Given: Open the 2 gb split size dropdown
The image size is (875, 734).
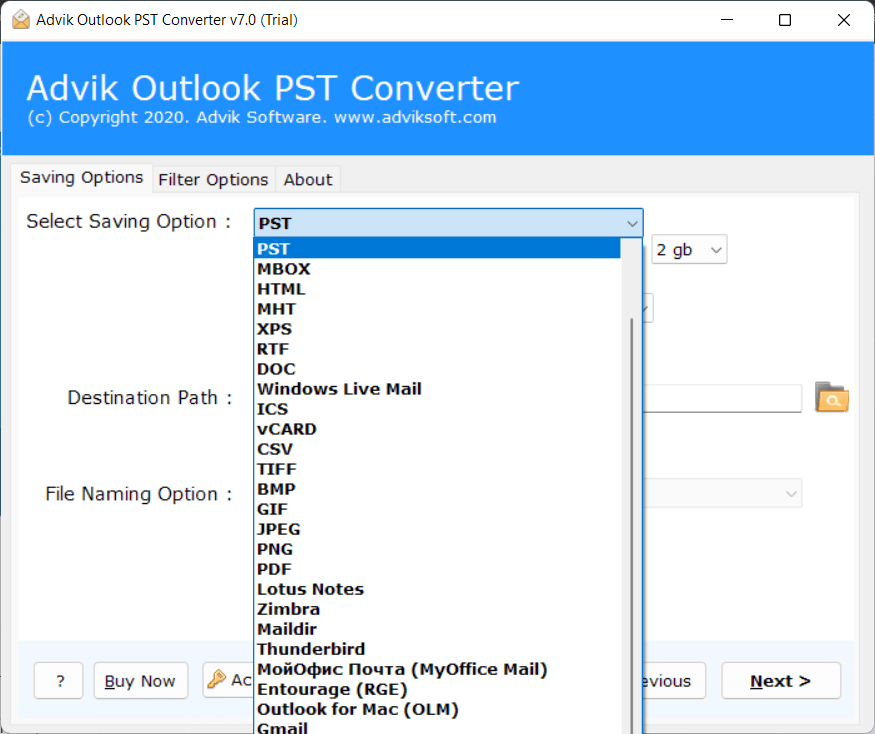Looking at the screenshot, I should [x=689, y=250].
